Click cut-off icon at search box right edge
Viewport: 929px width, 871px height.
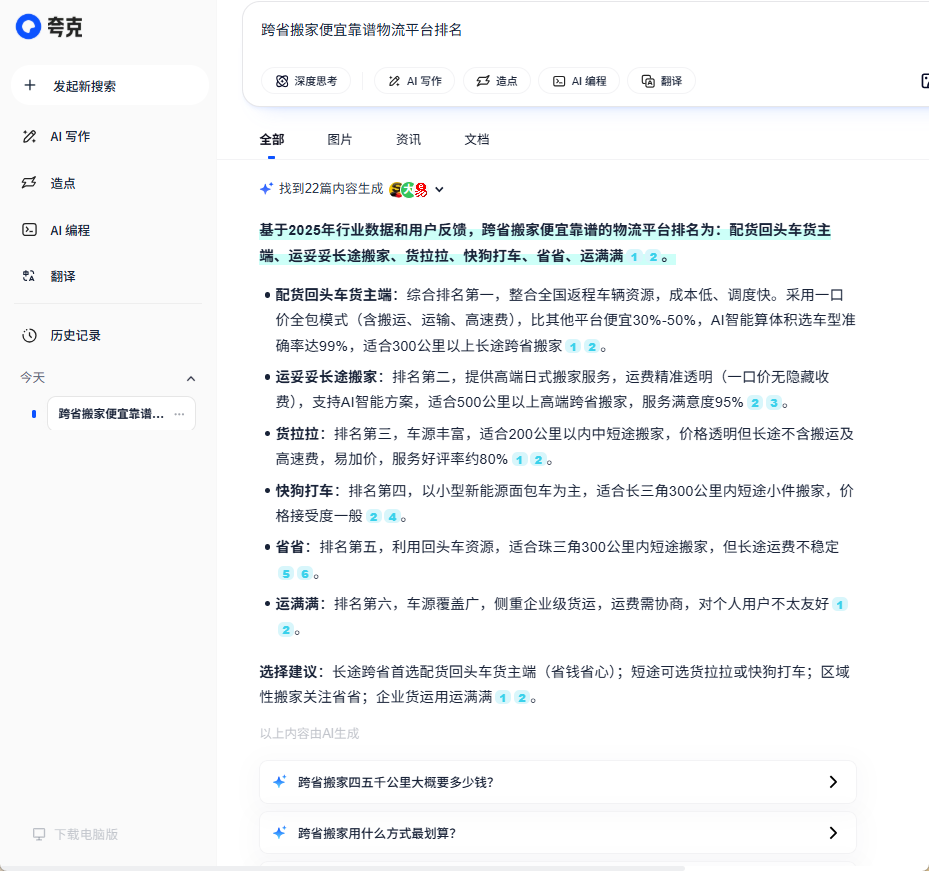(925, 81)
